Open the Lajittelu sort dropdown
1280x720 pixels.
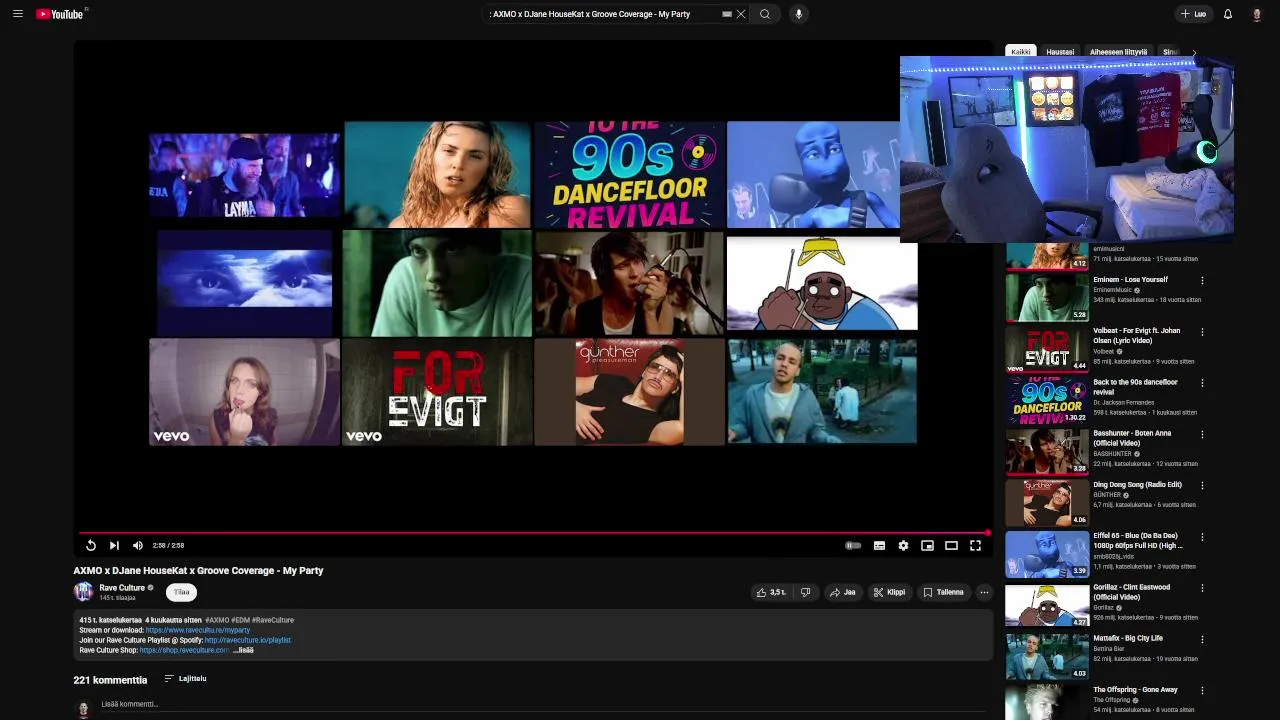pos(185,679)
